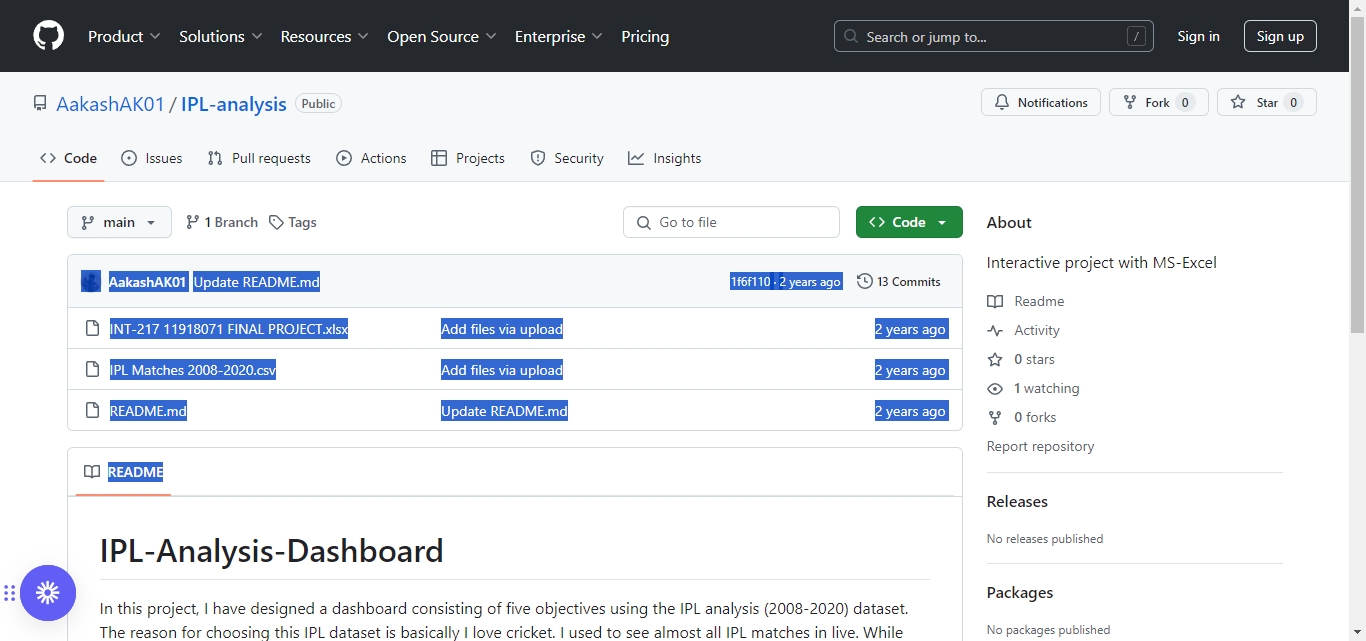
Task: Open the Enterprise menu
Action: [x=558, y=36]
